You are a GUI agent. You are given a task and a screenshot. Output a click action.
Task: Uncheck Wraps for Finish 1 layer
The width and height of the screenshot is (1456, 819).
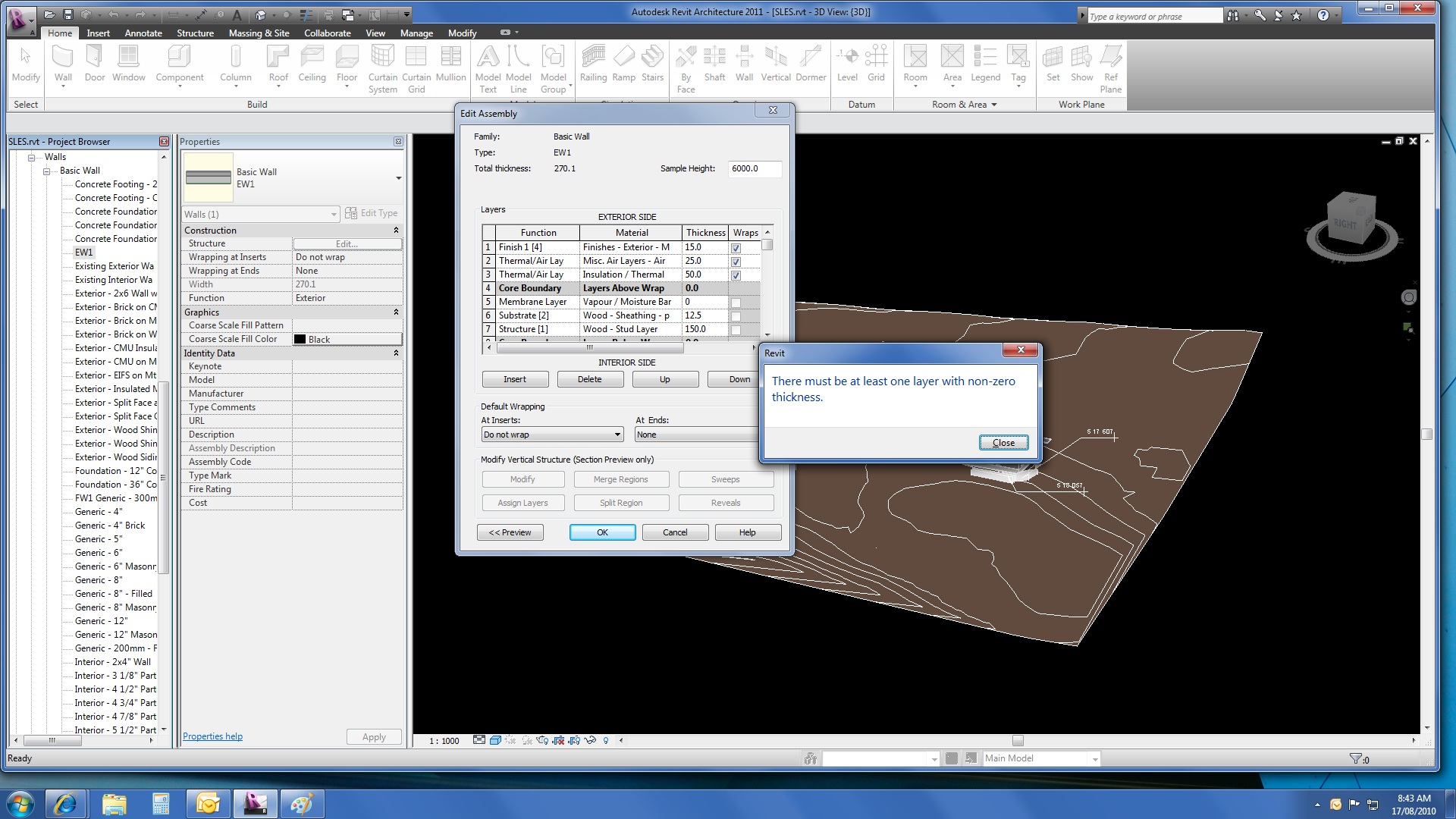(x=736, y=248)
